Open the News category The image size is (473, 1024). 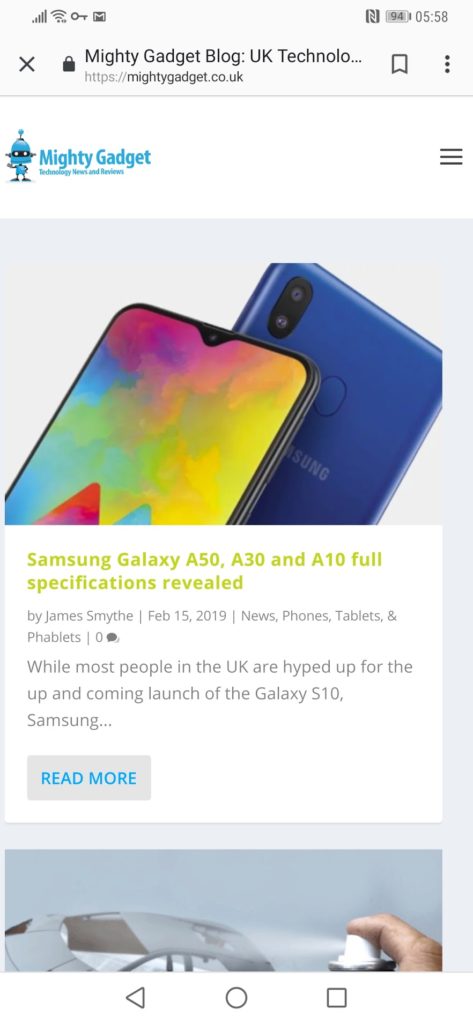click(x=256, y=616)
